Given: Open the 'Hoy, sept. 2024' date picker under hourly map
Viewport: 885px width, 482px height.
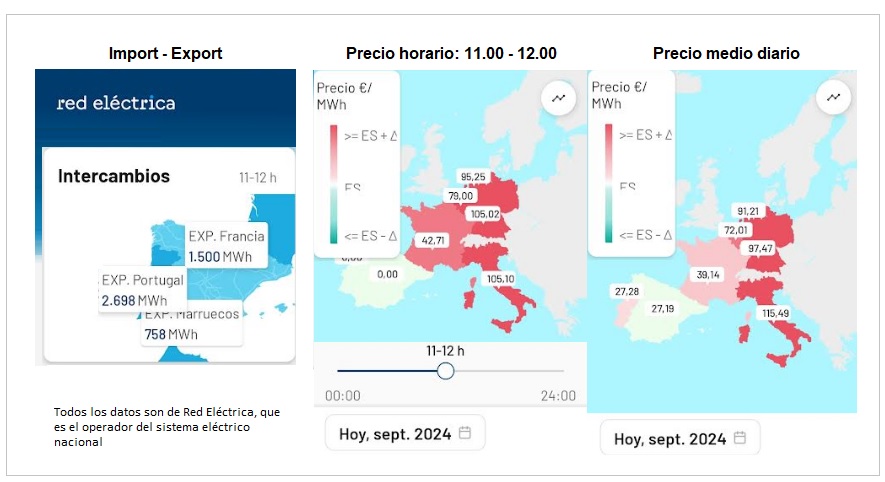Looking at the screenshot, I should tap(405, 433).
